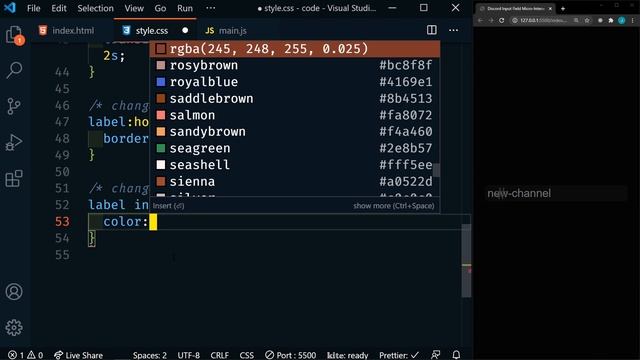Click the feedback icon in status bar
The image size is (640, 360).
coord(436,355)
